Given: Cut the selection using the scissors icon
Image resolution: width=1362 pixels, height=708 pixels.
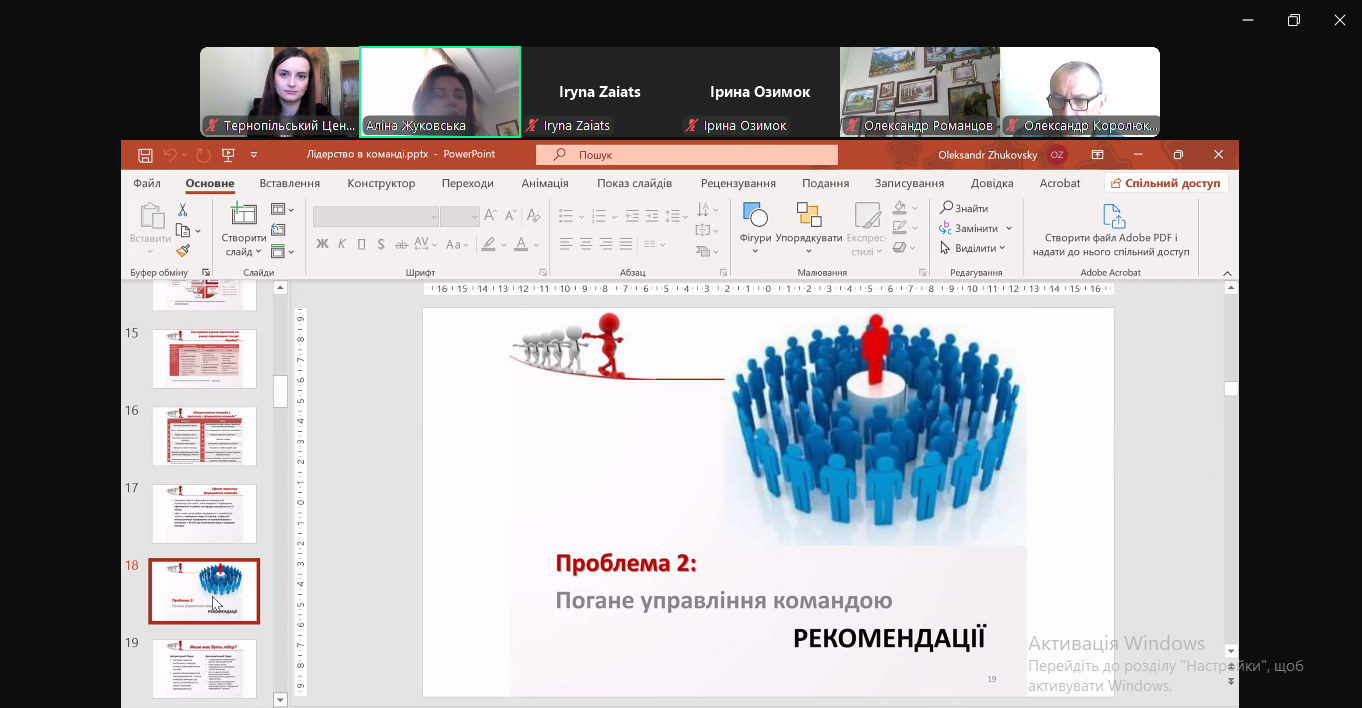Looking at the screenshot, I should click(183, 210).
